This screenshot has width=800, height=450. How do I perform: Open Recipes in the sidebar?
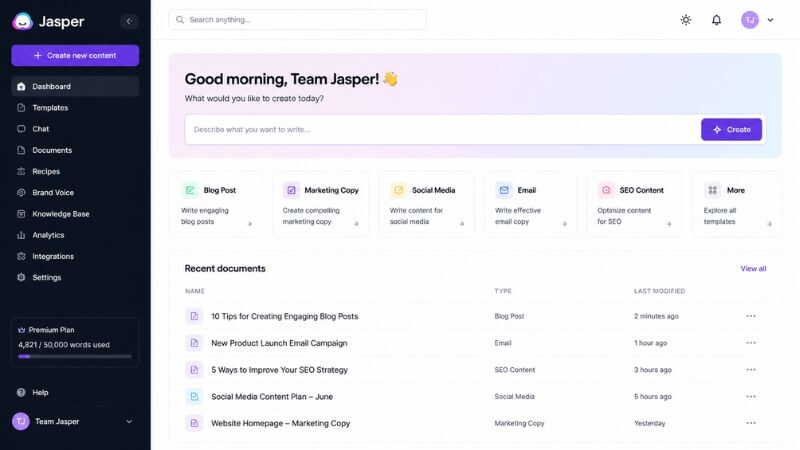tap(75, 171)
